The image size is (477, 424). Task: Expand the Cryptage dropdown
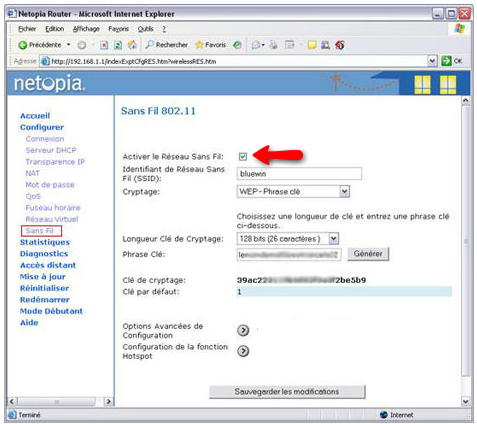[x=344, y=192]
